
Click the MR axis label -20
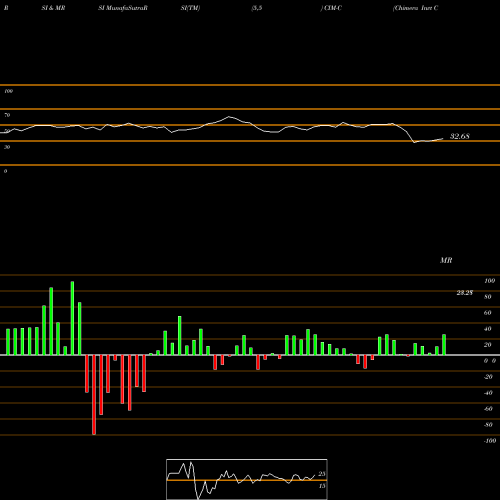pos(488,377)
